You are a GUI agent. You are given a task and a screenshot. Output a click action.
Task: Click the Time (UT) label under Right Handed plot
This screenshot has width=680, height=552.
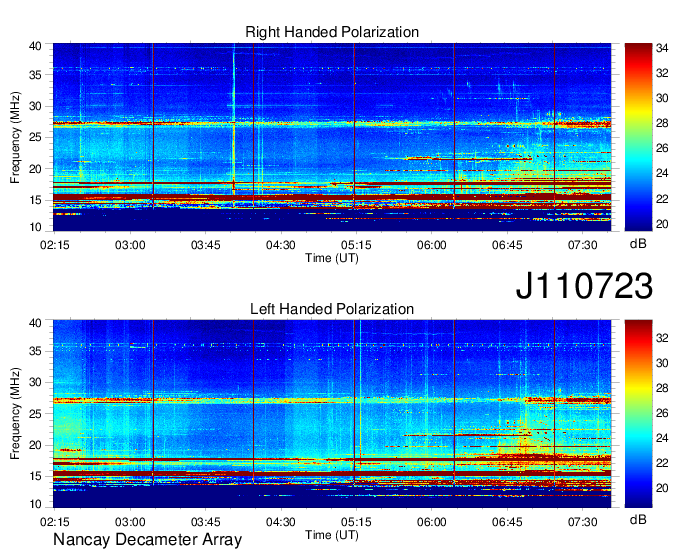pos(332,258)
